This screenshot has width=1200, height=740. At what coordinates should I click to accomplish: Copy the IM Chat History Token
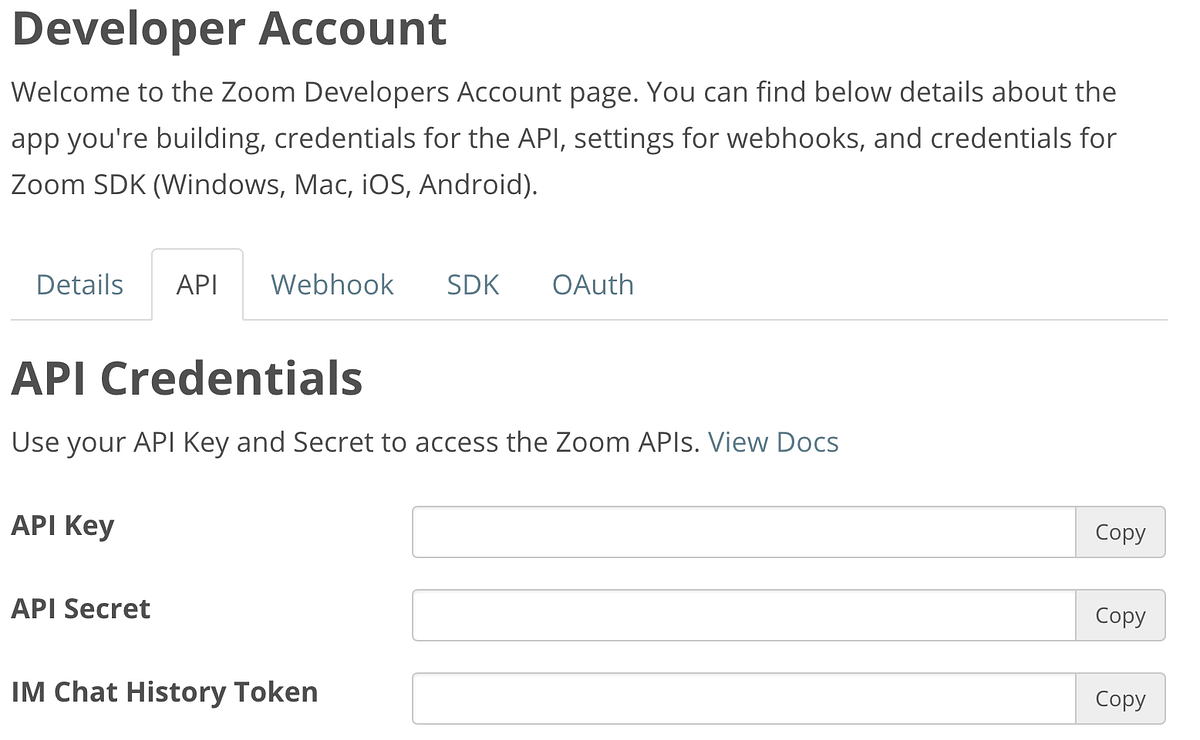(1120, 698)
